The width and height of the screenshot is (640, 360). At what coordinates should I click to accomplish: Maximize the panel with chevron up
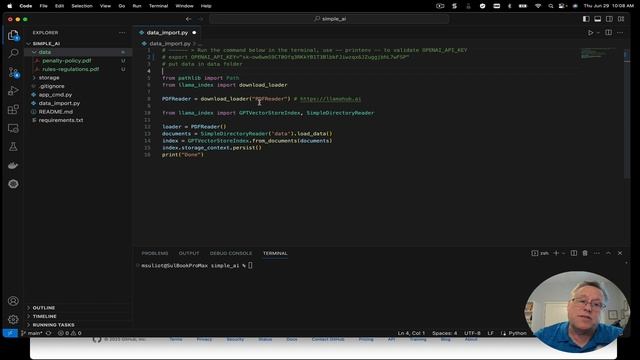(608, 253)
